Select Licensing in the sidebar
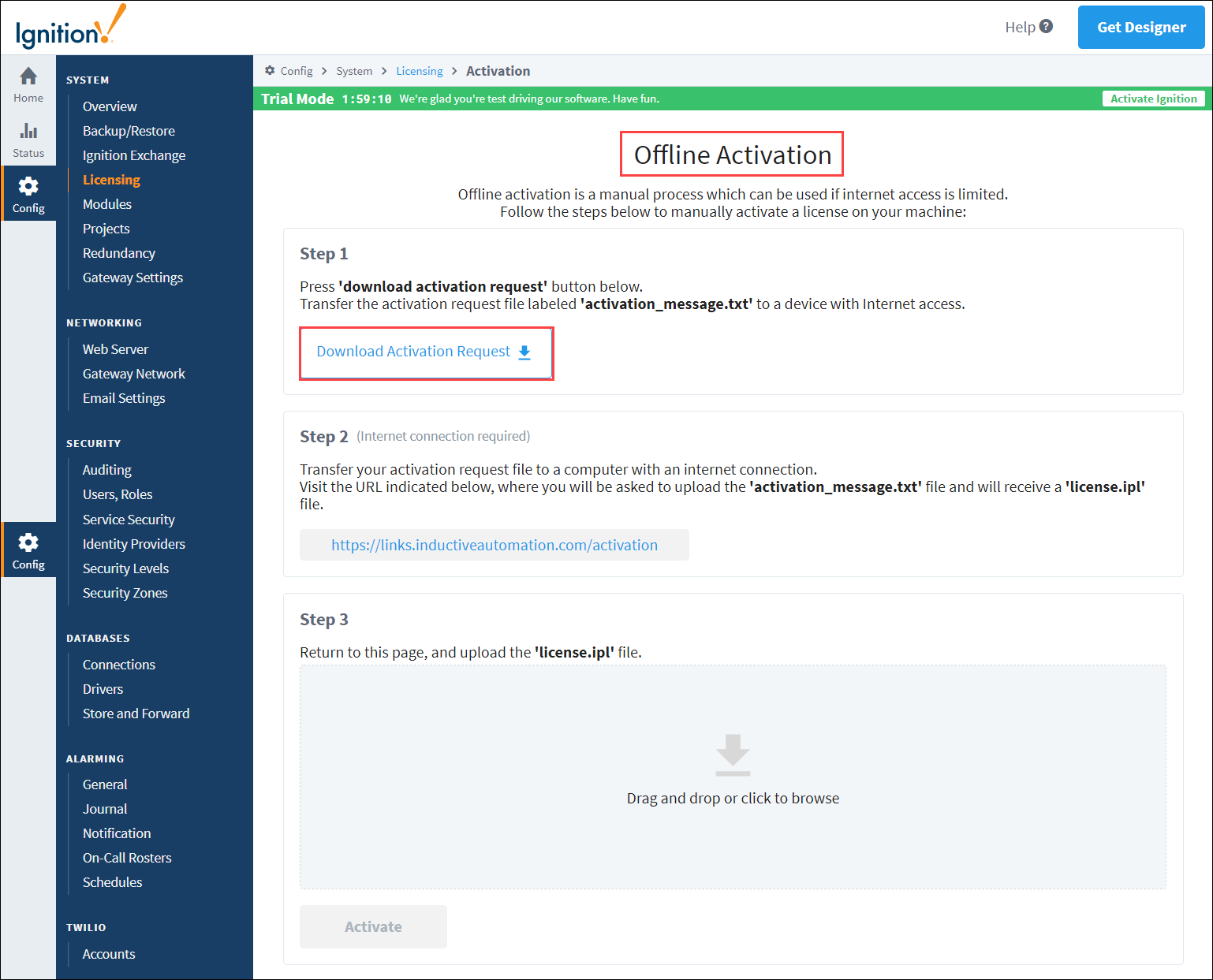Screen dimensions: 1213x980 coord(111,180)
